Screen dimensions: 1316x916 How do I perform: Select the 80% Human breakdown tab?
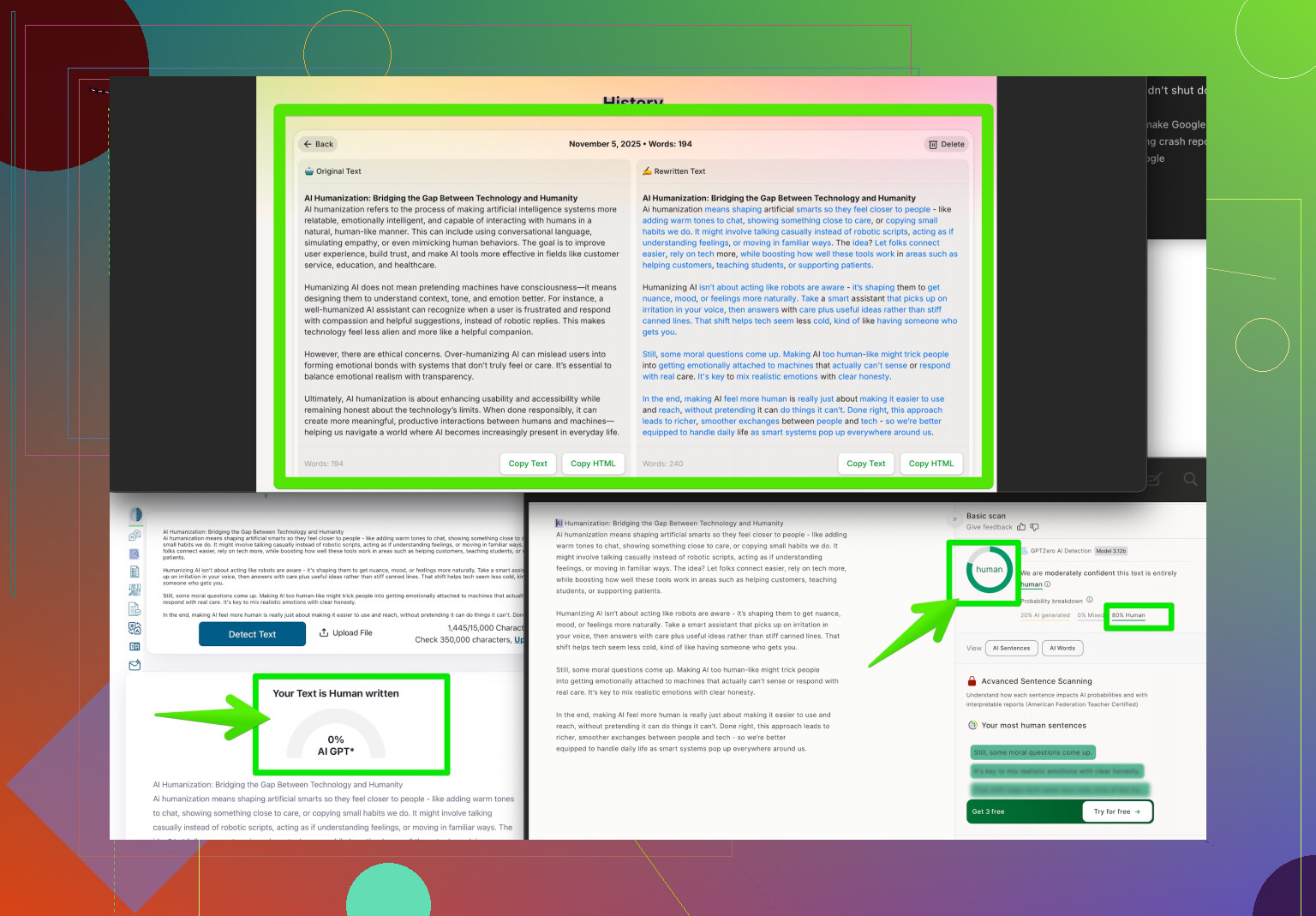tap(1128, 615)
